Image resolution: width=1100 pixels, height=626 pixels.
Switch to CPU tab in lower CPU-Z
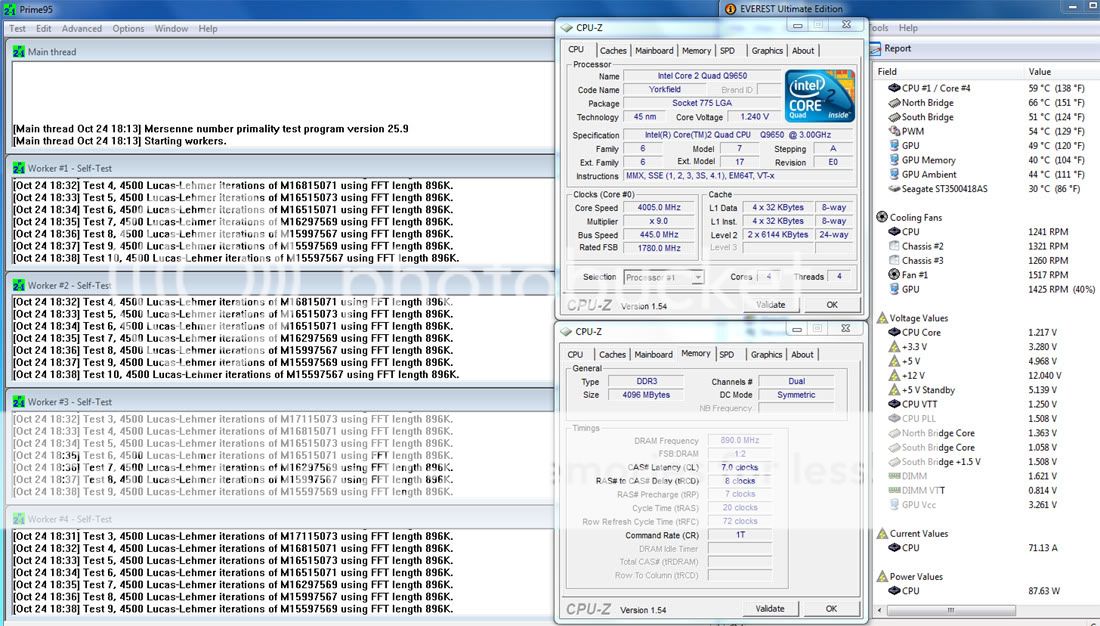pos(575,354)
